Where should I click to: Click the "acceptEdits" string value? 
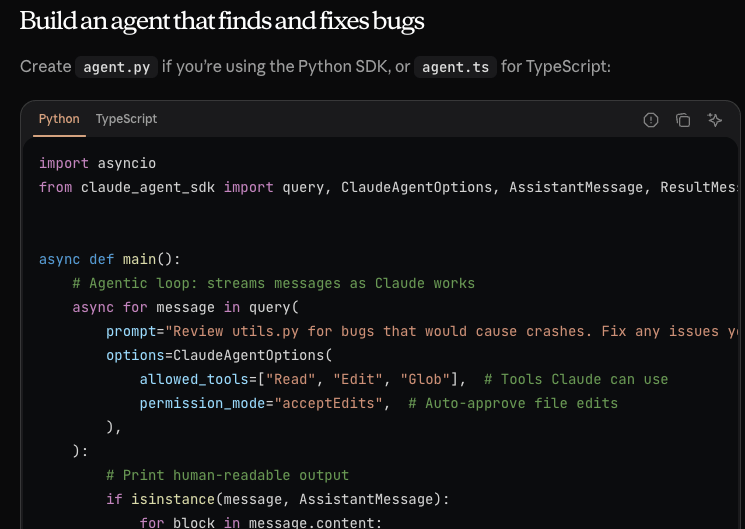(329, 404)
